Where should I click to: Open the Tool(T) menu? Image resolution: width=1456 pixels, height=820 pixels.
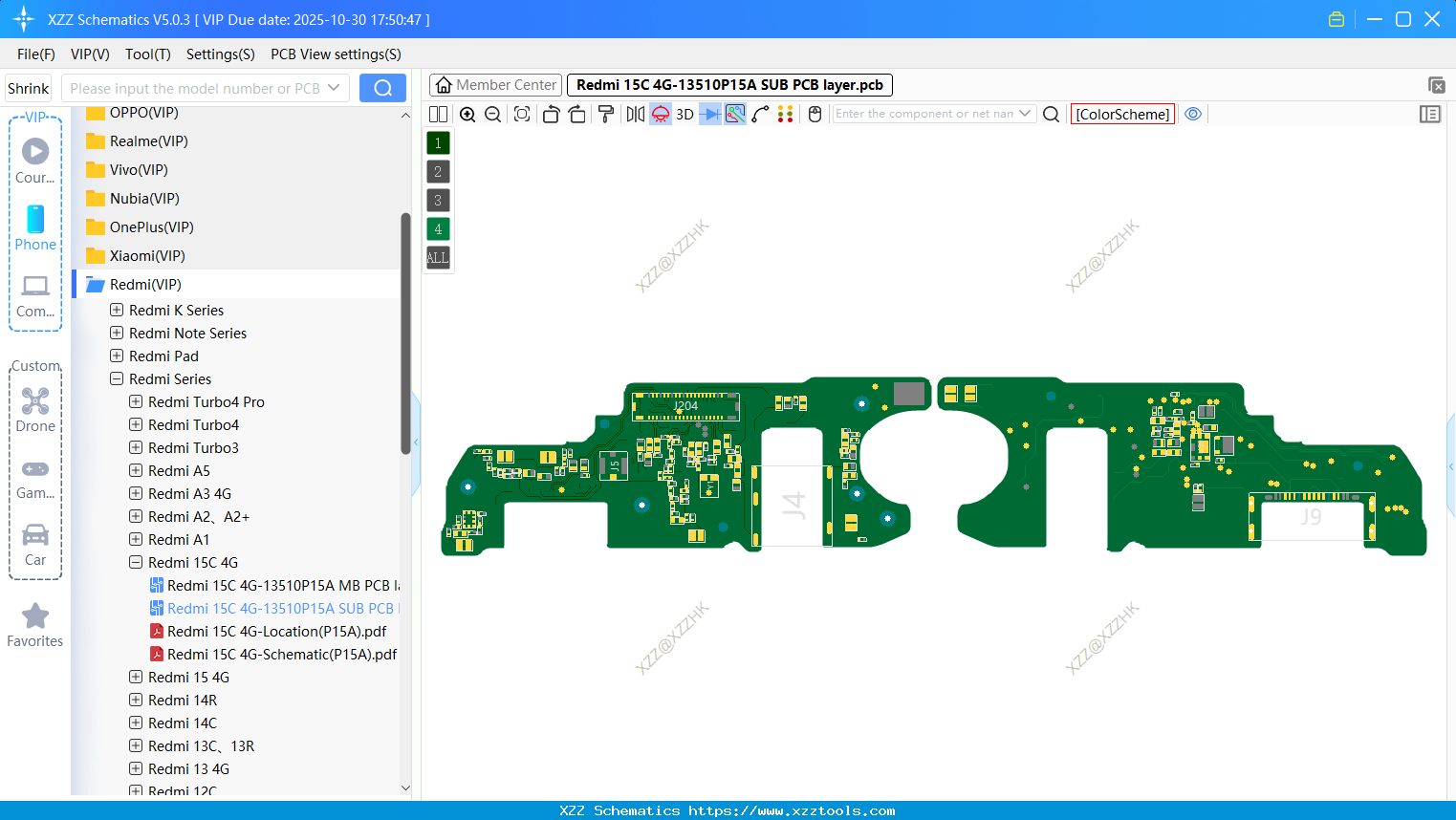[x=148, y=54]
